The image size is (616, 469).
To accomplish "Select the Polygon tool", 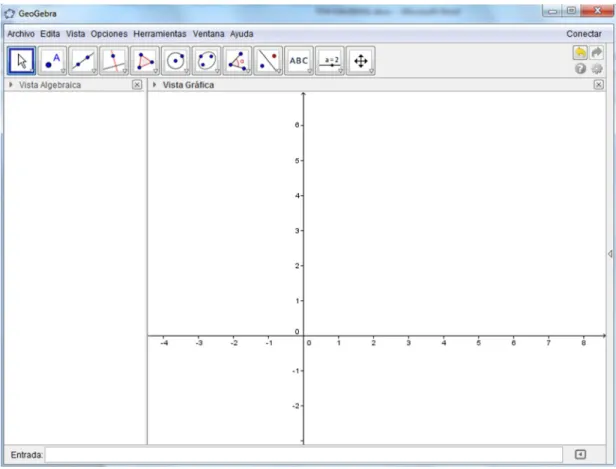I will coord(145,60).
